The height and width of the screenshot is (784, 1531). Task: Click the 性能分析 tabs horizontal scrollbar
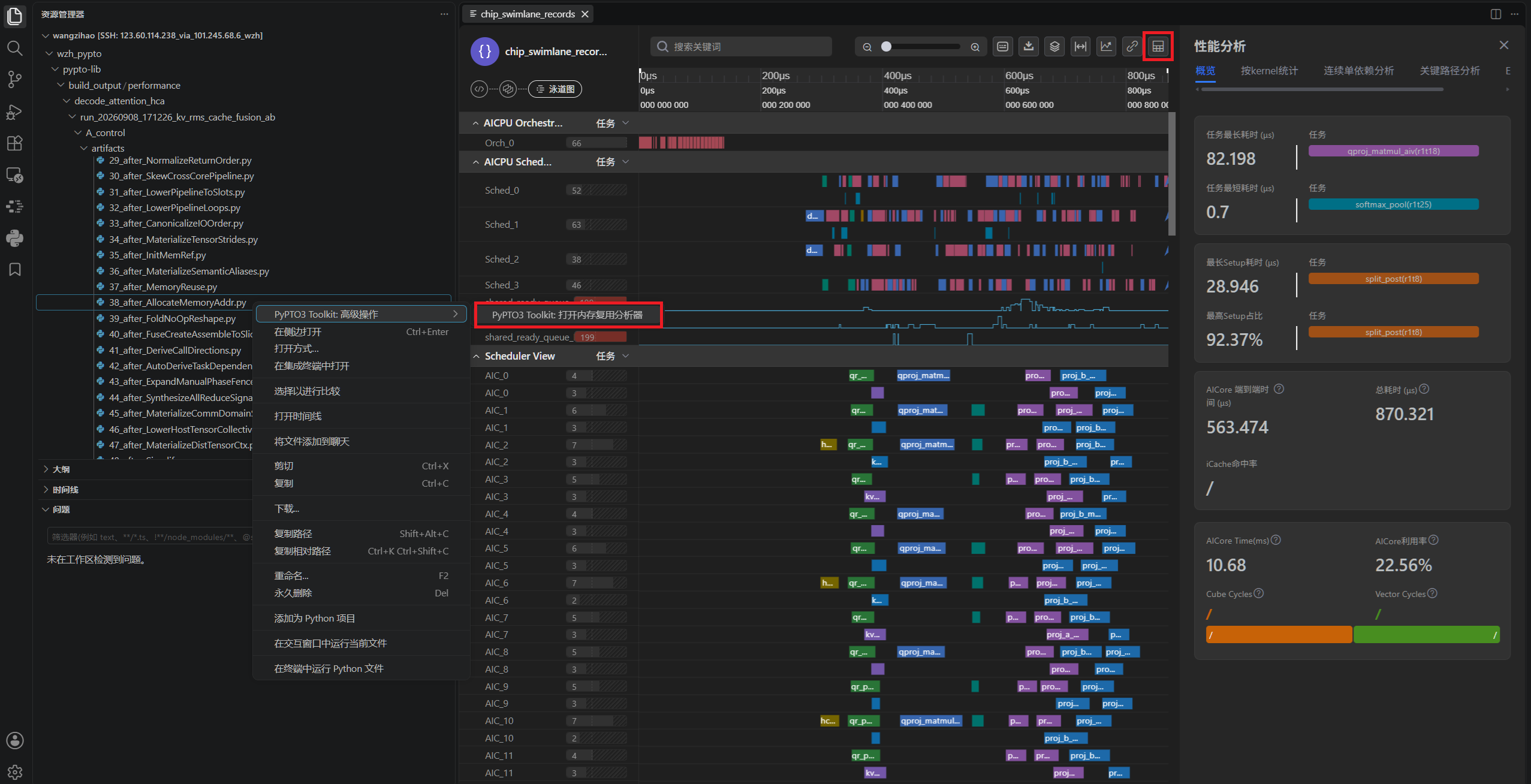pyautogui.click(x=1322, y=89)
